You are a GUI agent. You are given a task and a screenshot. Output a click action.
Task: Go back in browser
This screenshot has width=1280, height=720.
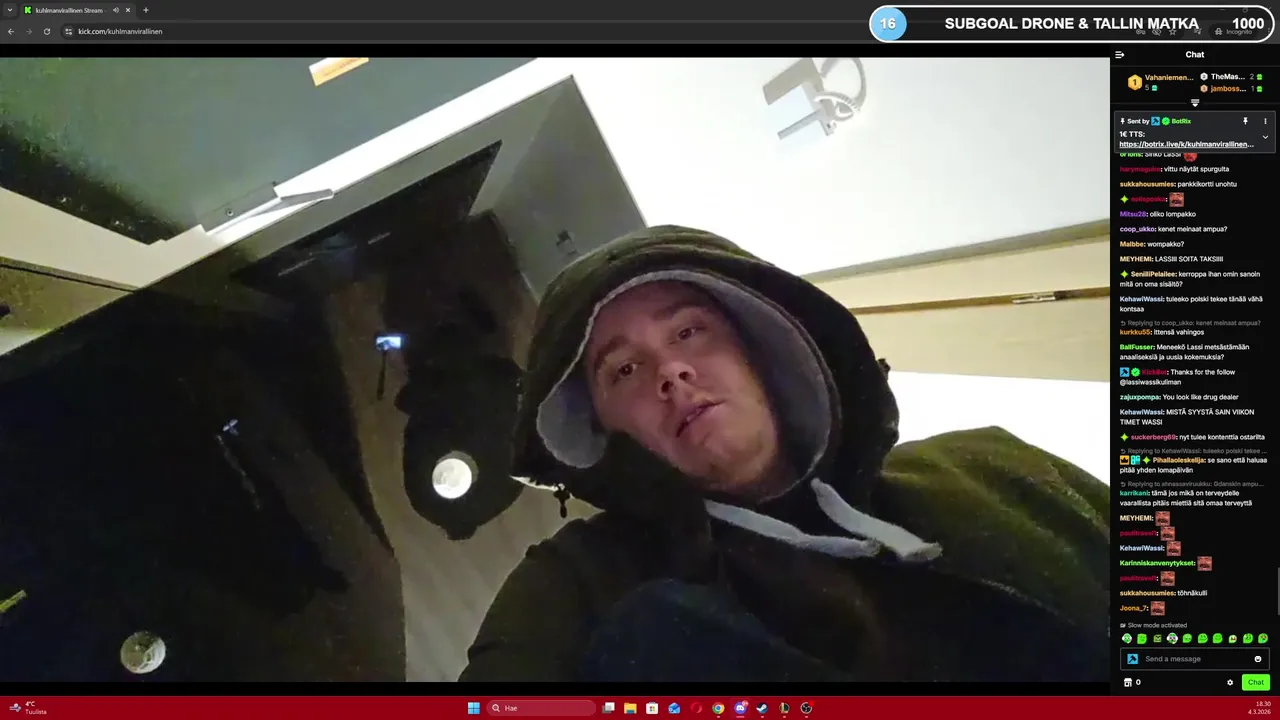point(11,31)
